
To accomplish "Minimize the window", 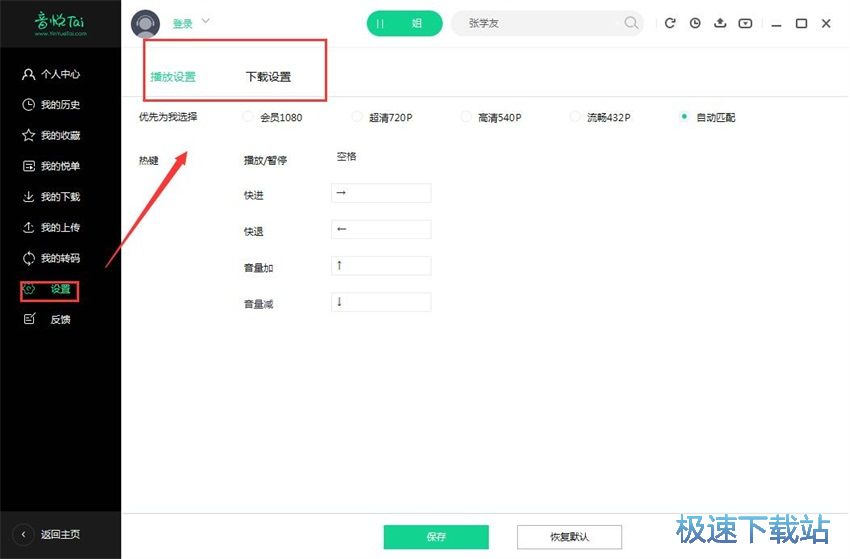I will [776, 24].
